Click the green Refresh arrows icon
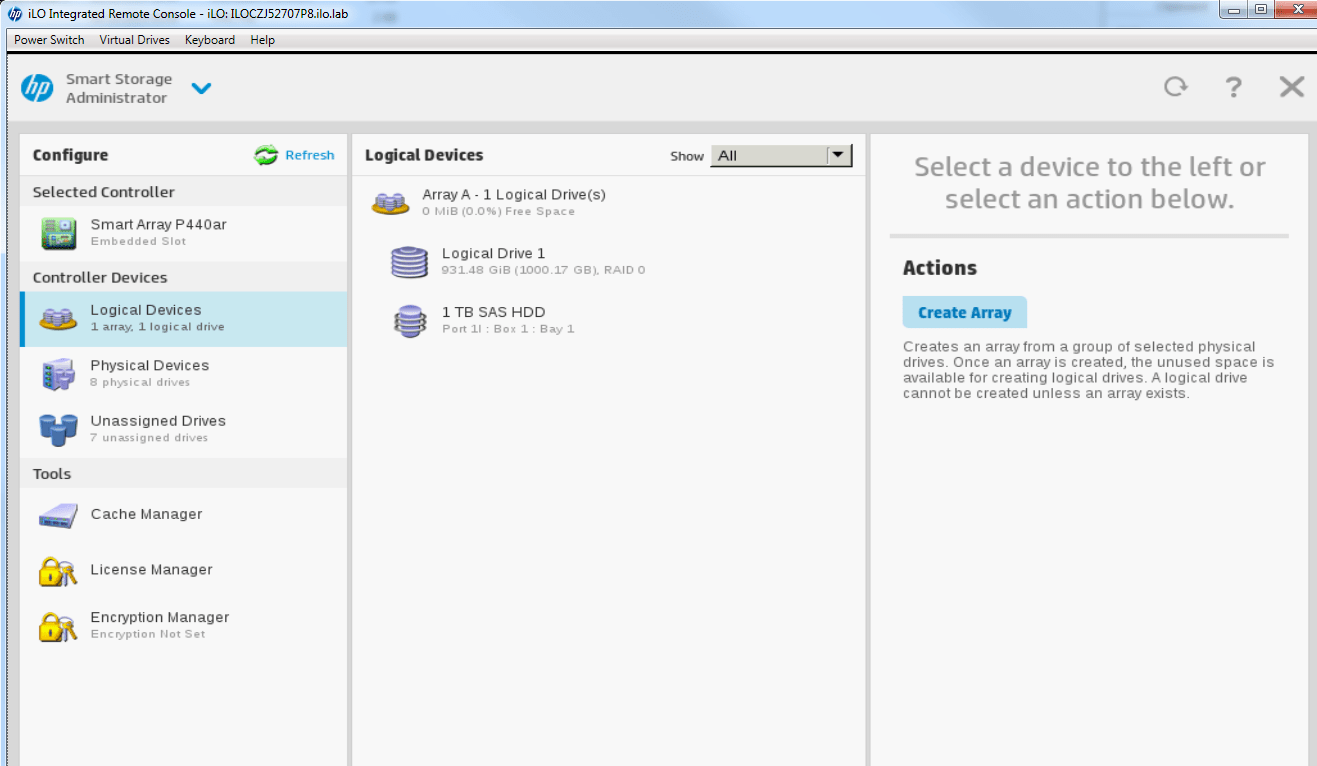This screenshot has height=766, width=1317. (x=266, y=155)
